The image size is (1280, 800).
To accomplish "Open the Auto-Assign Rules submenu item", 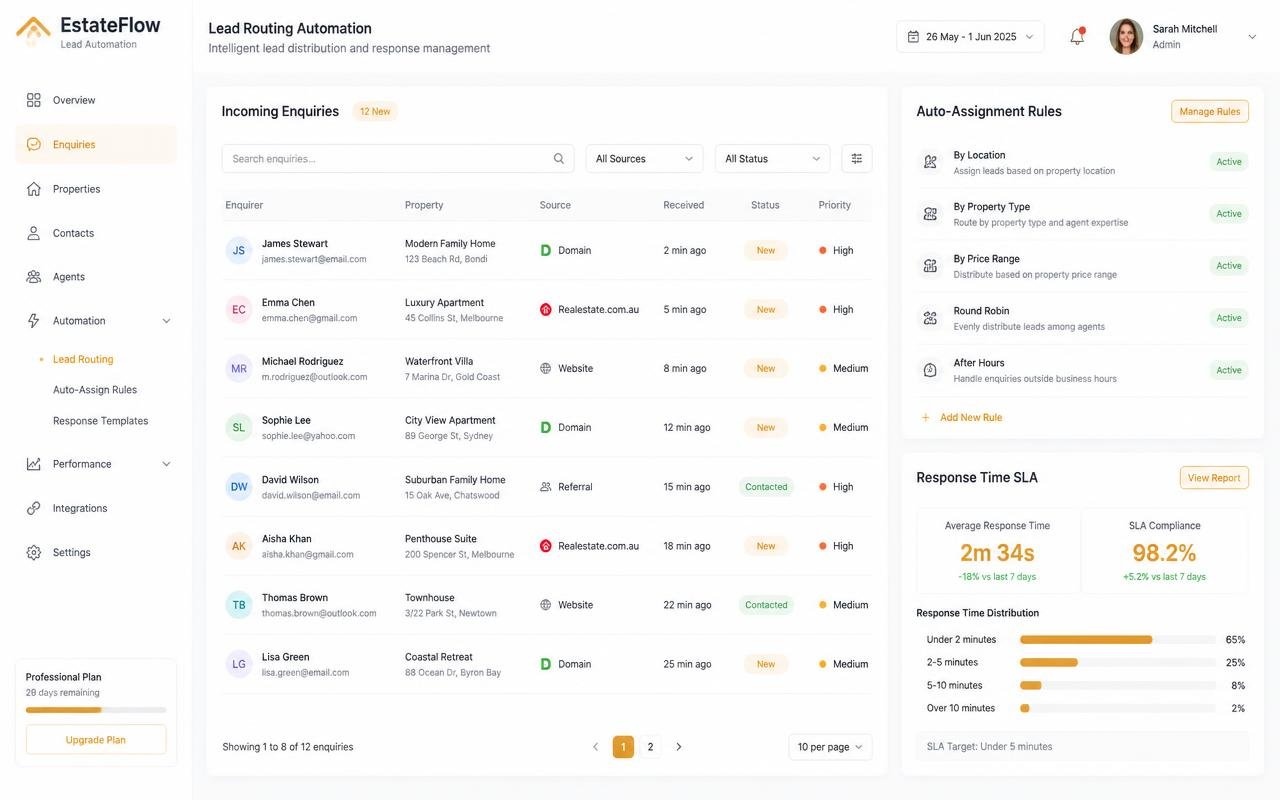I will coord(95,390).
